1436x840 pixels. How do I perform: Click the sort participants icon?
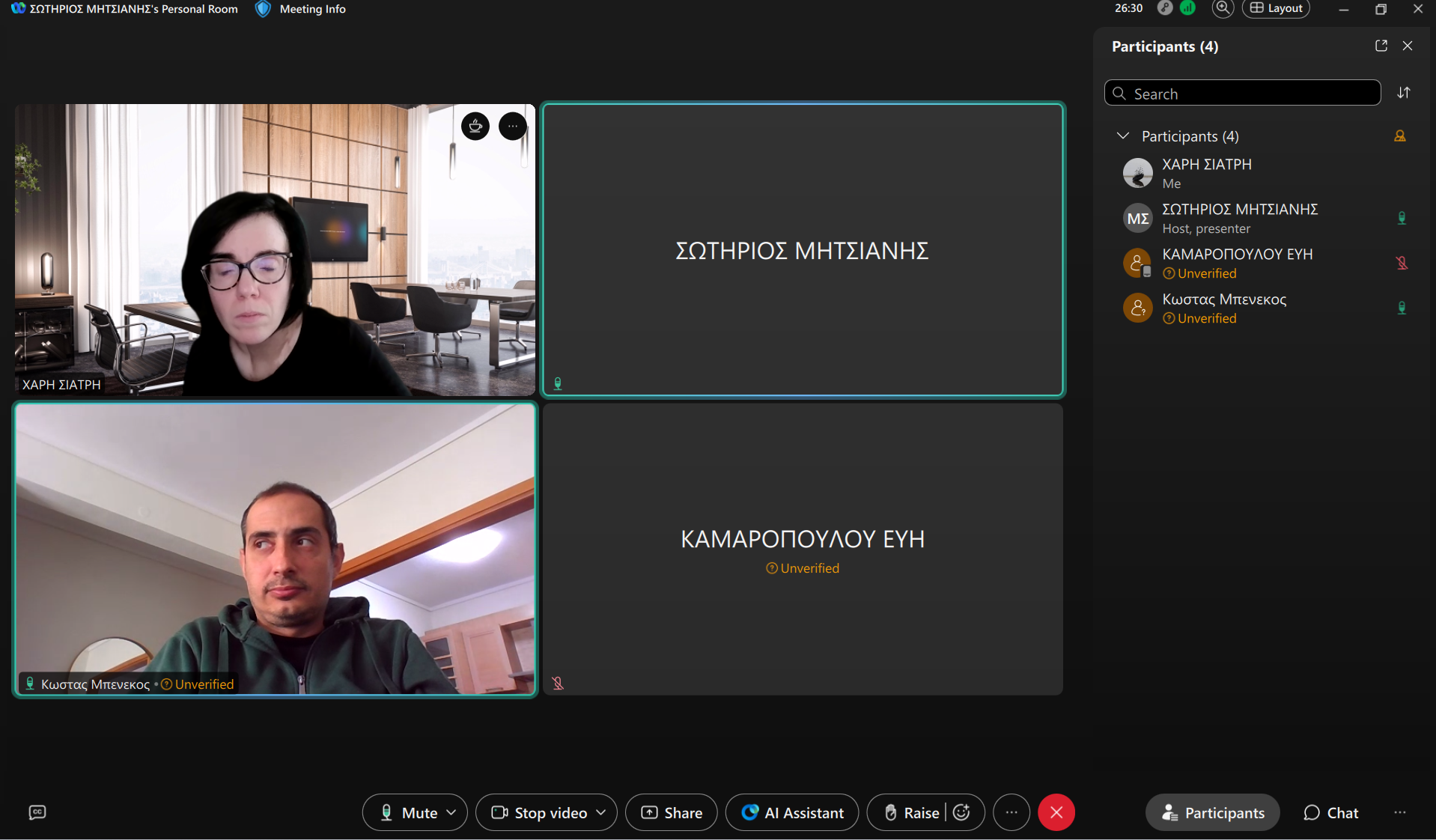coord(1404,93)
